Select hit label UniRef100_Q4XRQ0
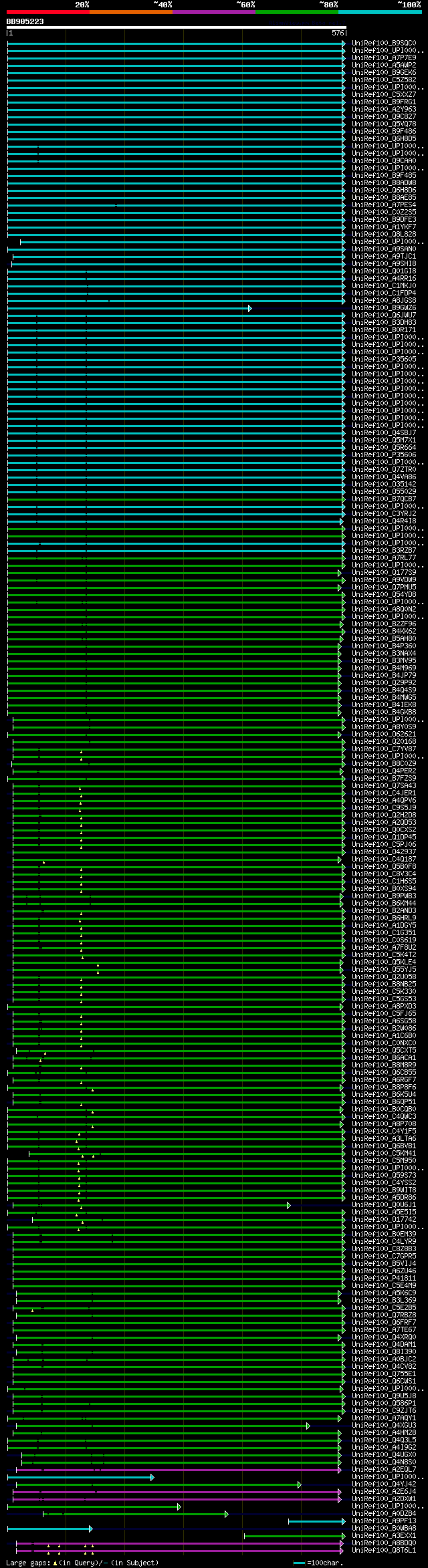 pyautogui.click(x=384, y=1337)
